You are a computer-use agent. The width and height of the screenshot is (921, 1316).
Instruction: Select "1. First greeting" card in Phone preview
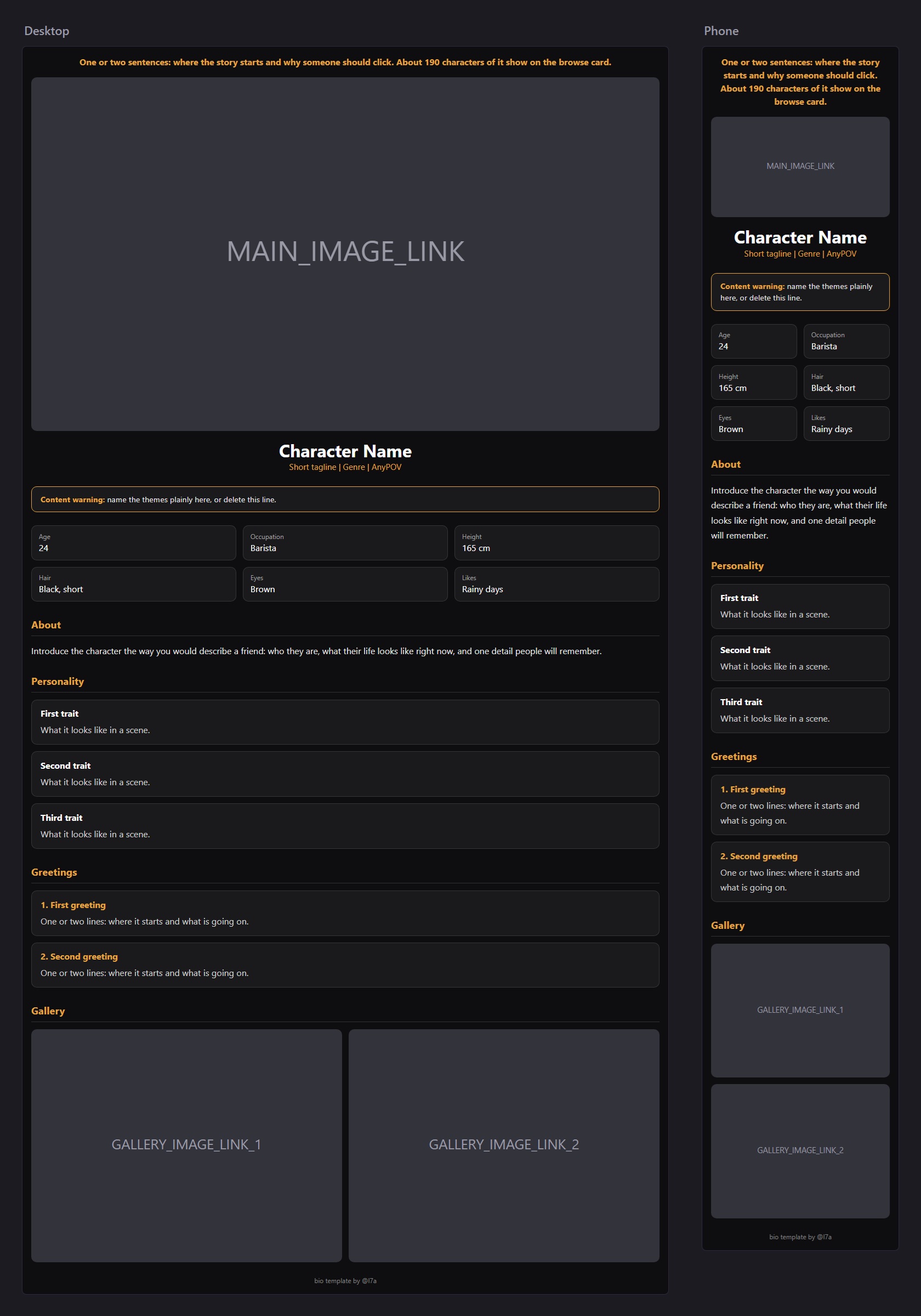click(800, 805)
